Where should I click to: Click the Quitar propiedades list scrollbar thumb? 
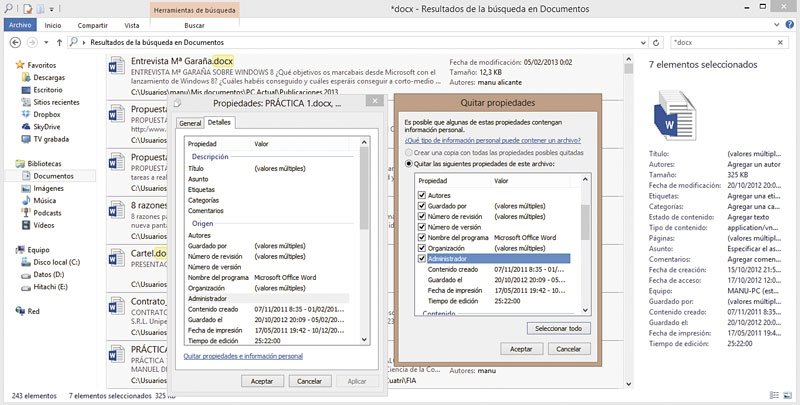585,222
